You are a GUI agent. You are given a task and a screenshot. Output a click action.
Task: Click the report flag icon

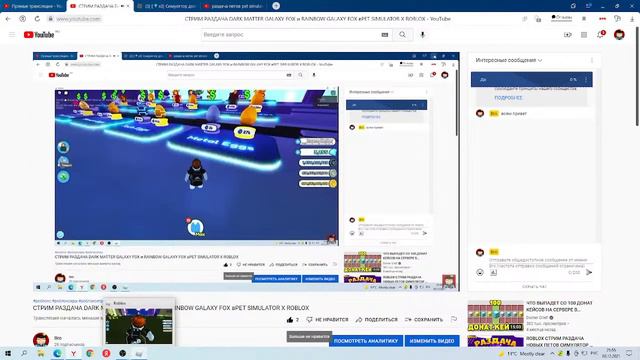click(x=454, y=319)
